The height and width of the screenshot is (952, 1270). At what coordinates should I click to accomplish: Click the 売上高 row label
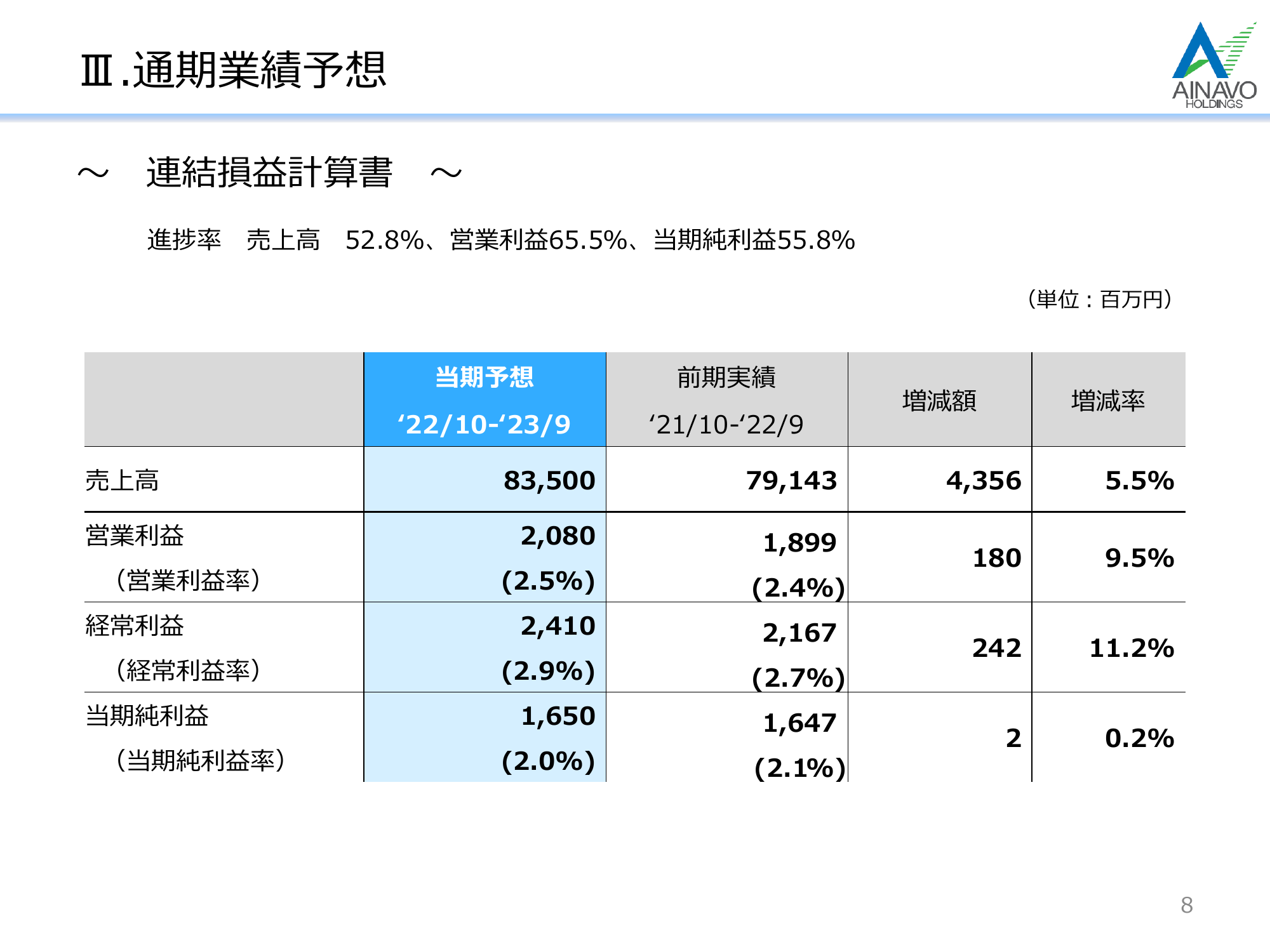(x=122, y=480)
